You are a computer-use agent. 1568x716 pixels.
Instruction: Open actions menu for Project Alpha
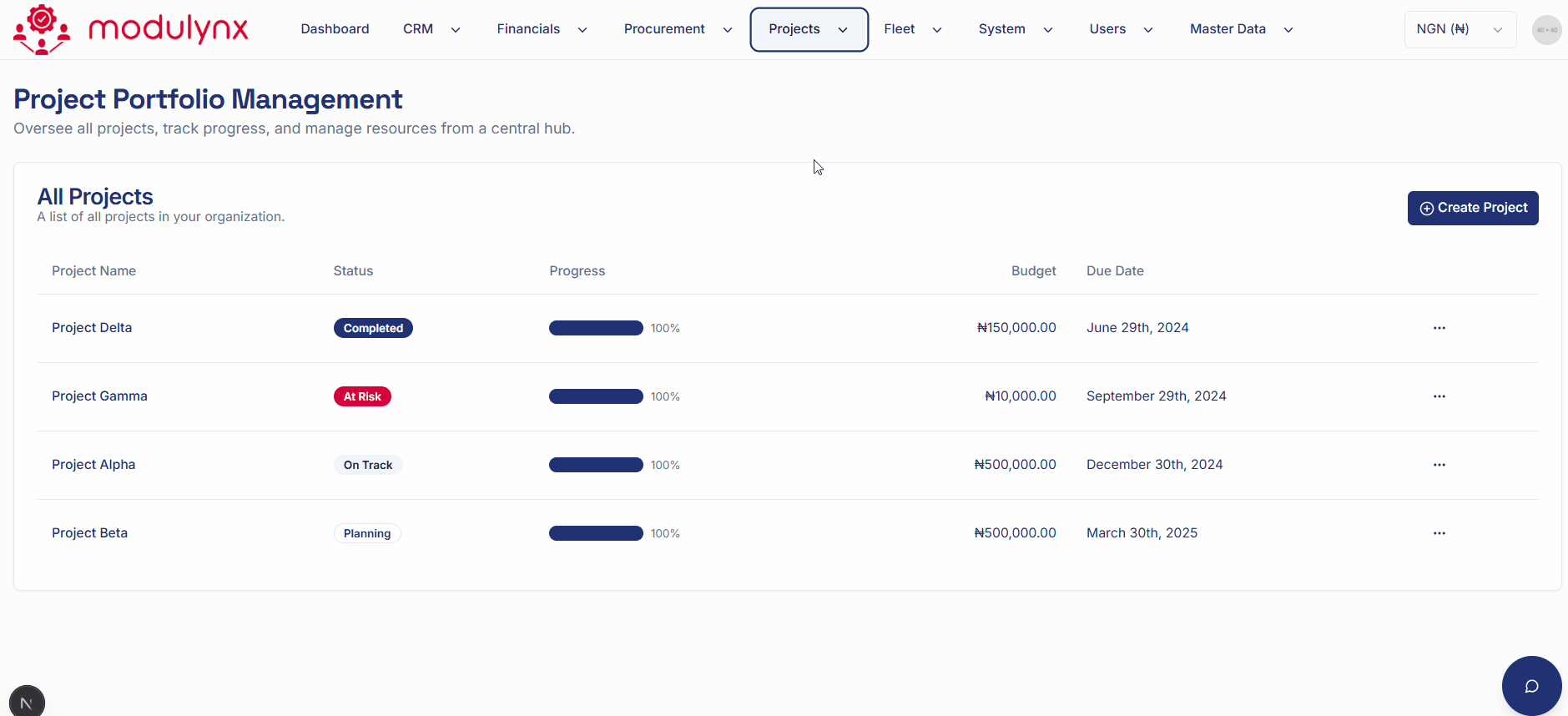[1439, 465]
